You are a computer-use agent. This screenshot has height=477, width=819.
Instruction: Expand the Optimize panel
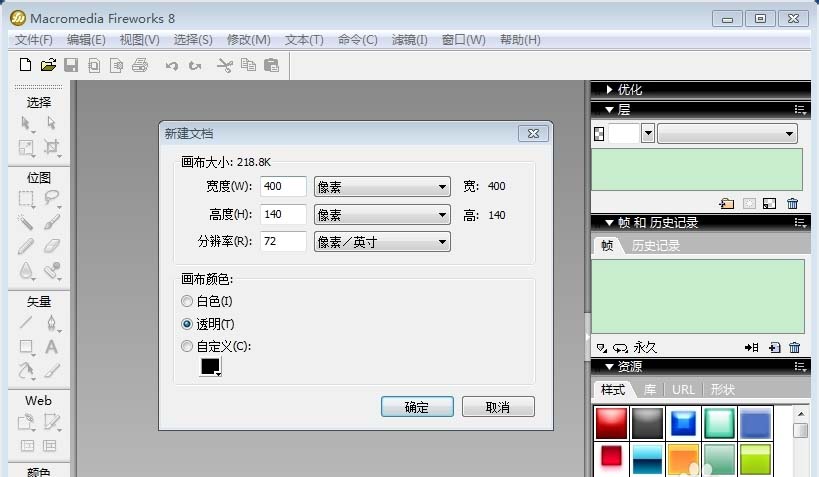click(609, 89)
